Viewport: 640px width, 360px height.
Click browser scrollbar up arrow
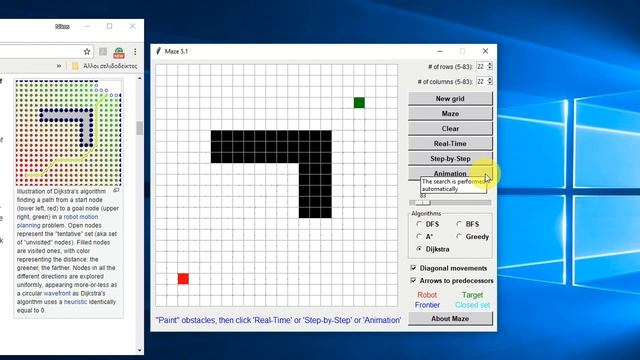pyautogui.click(x=140, y=78)
